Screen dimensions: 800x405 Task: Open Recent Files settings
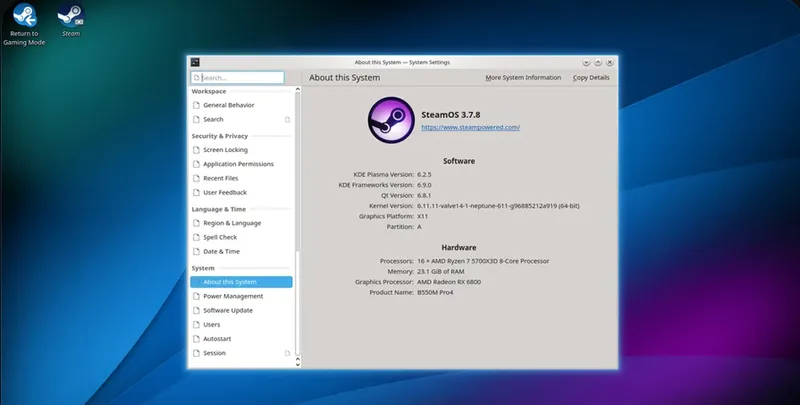tap(241, 179)
